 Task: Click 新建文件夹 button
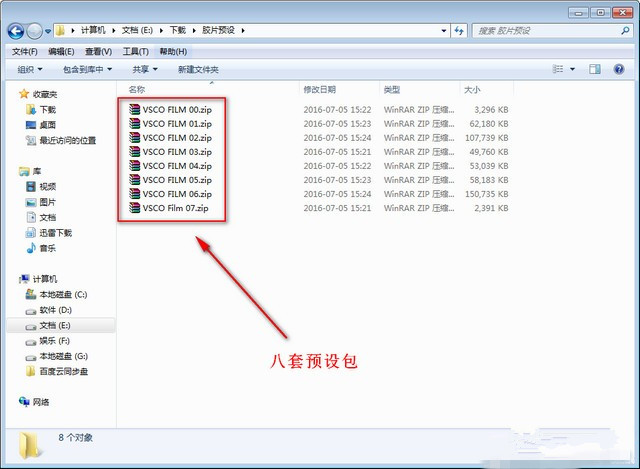pyautogui.click(x=198, y=69)
